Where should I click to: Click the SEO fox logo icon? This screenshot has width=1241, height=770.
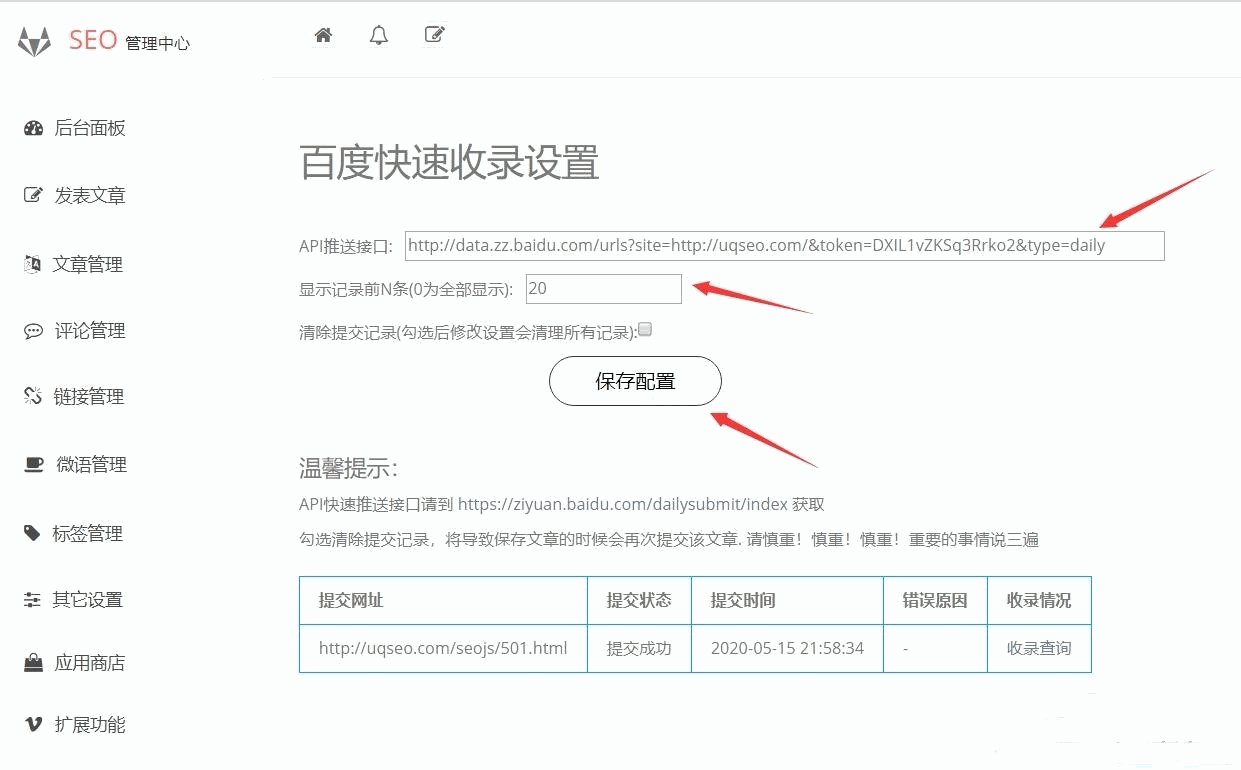point(35,42)
